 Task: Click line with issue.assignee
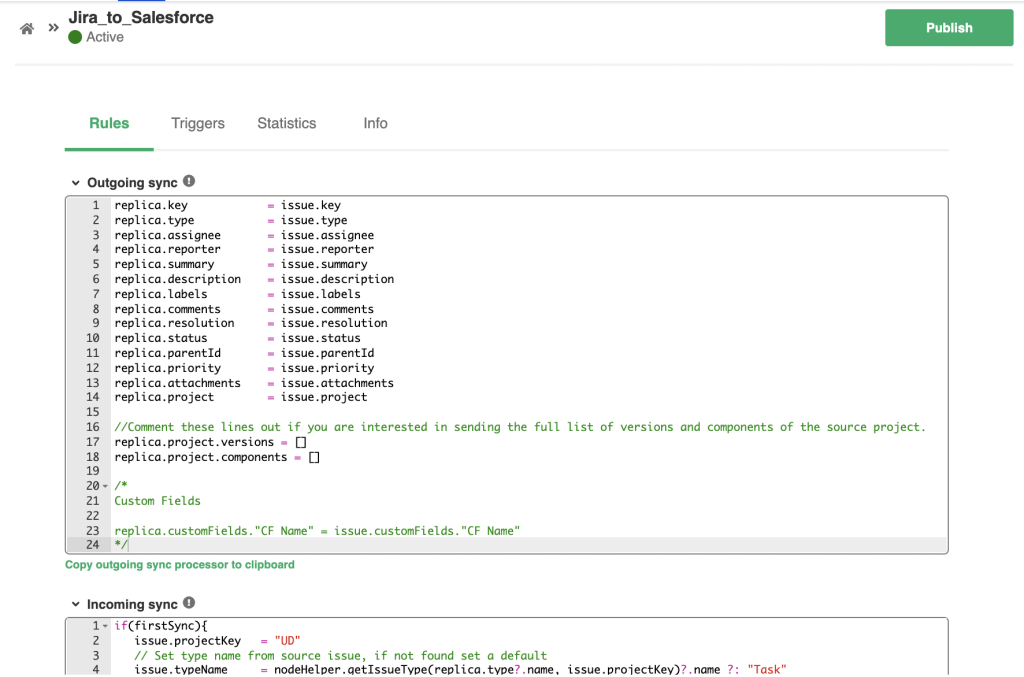tap(244, 235)
